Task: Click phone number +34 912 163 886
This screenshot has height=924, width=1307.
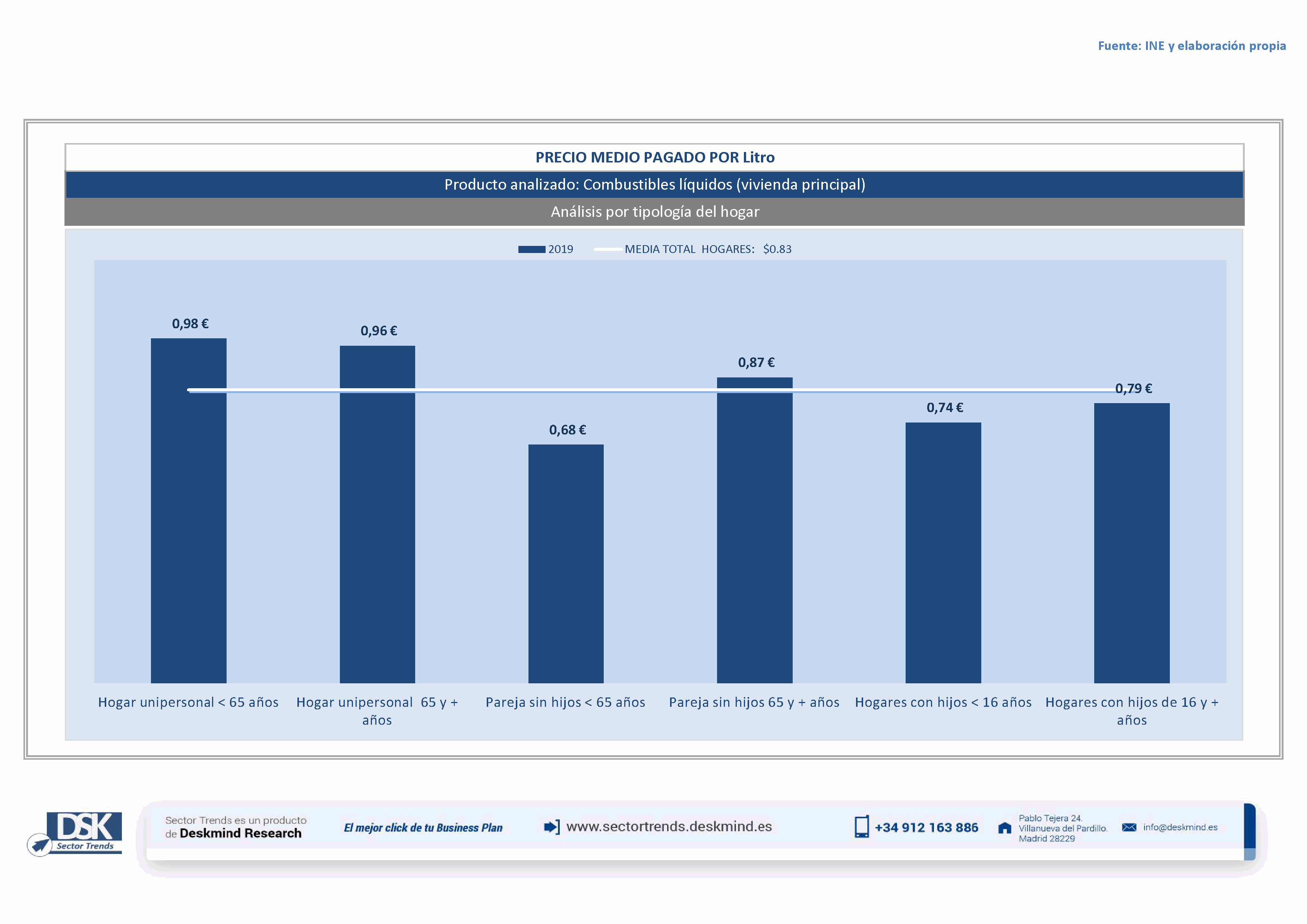Action: tap(926, 827)
